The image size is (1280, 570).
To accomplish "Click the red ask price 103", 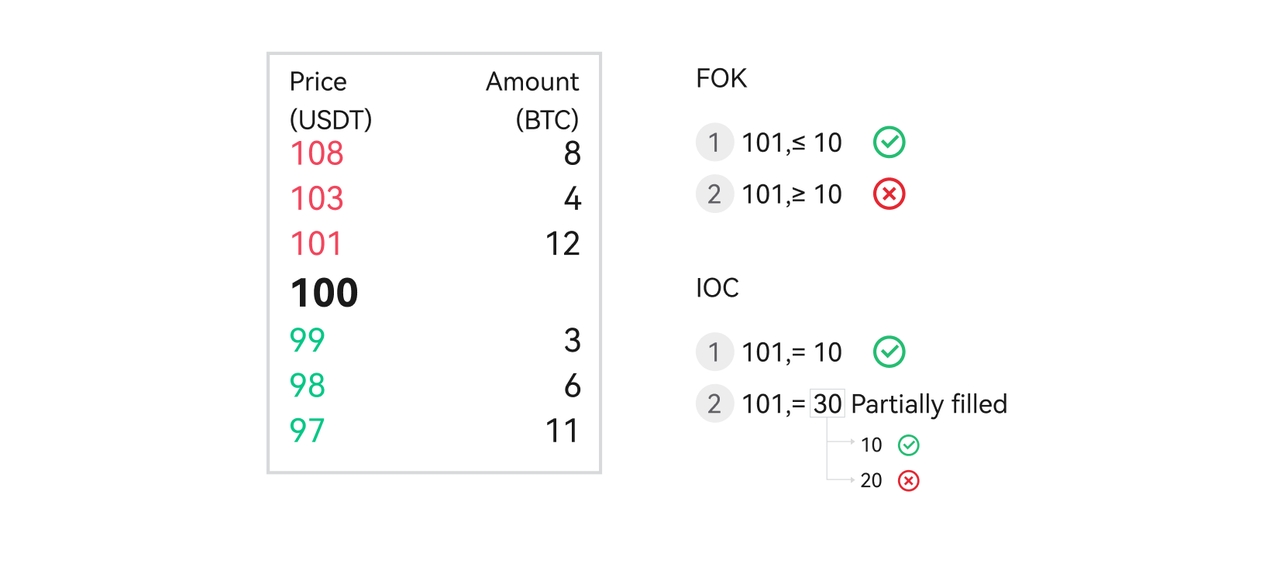I will pos(317,199).
